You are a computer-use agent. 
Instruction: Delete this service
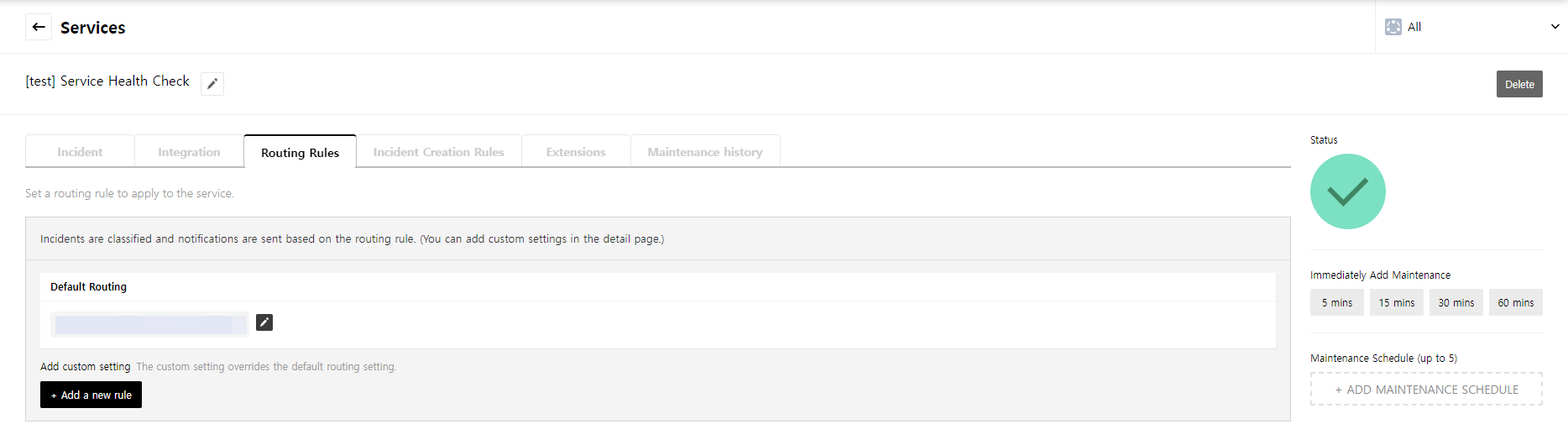click(x=1518, y=84)
